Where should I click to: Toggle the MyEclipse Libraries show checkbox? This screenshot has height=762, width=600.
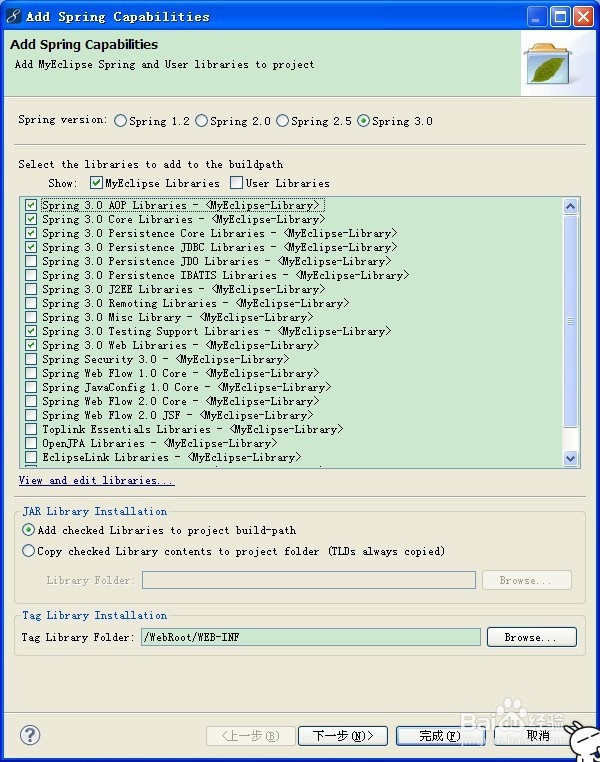click(x=96, y=183)
